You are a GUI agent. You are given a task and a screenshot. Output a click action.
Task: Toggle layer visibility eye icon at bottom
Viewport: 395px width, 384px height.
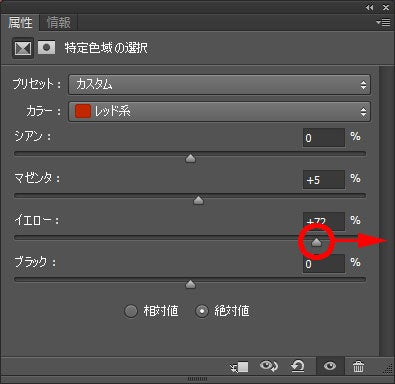(x=330, y=366)
